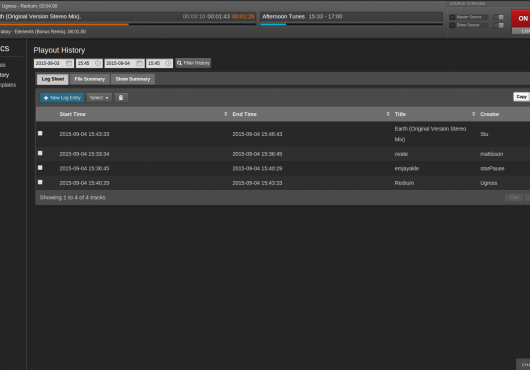
Task: Sort by Title using its sort arrows
Action: coord(473,114)
